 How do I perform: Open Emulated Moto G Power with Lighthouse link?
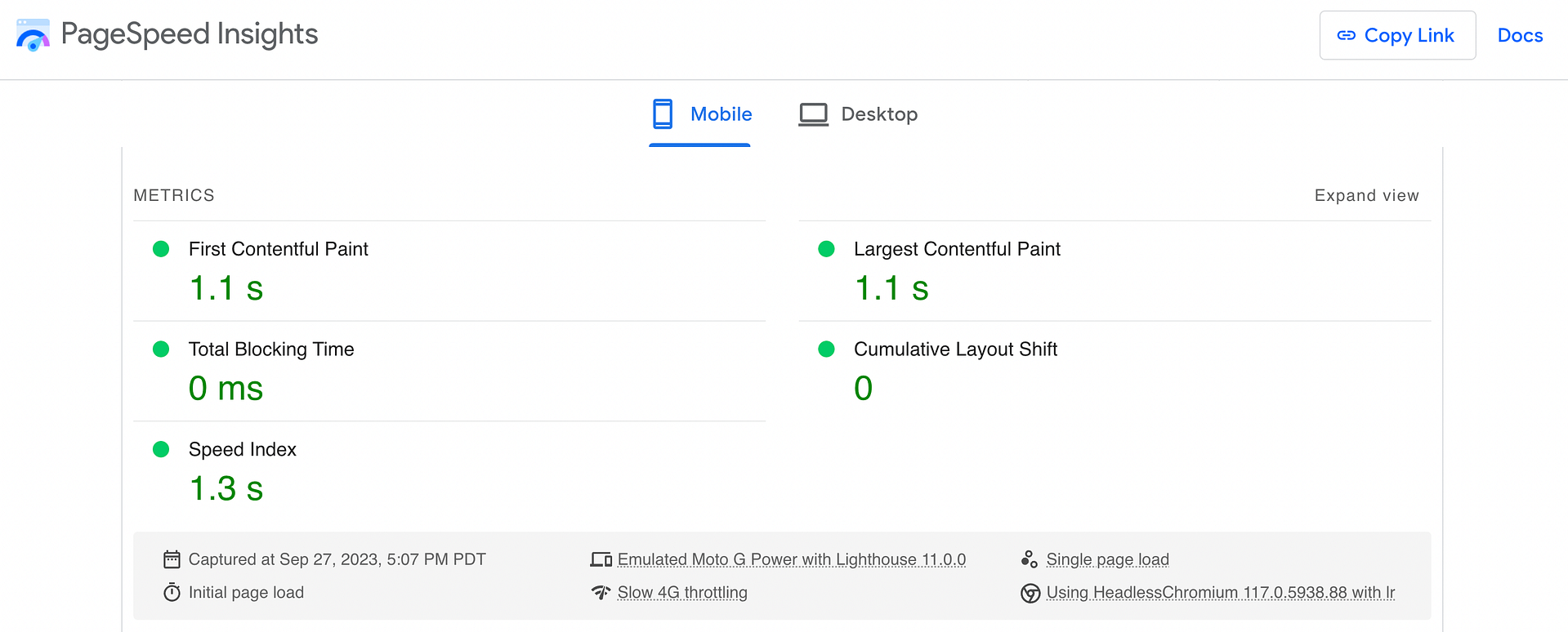[x=792, y=559]
